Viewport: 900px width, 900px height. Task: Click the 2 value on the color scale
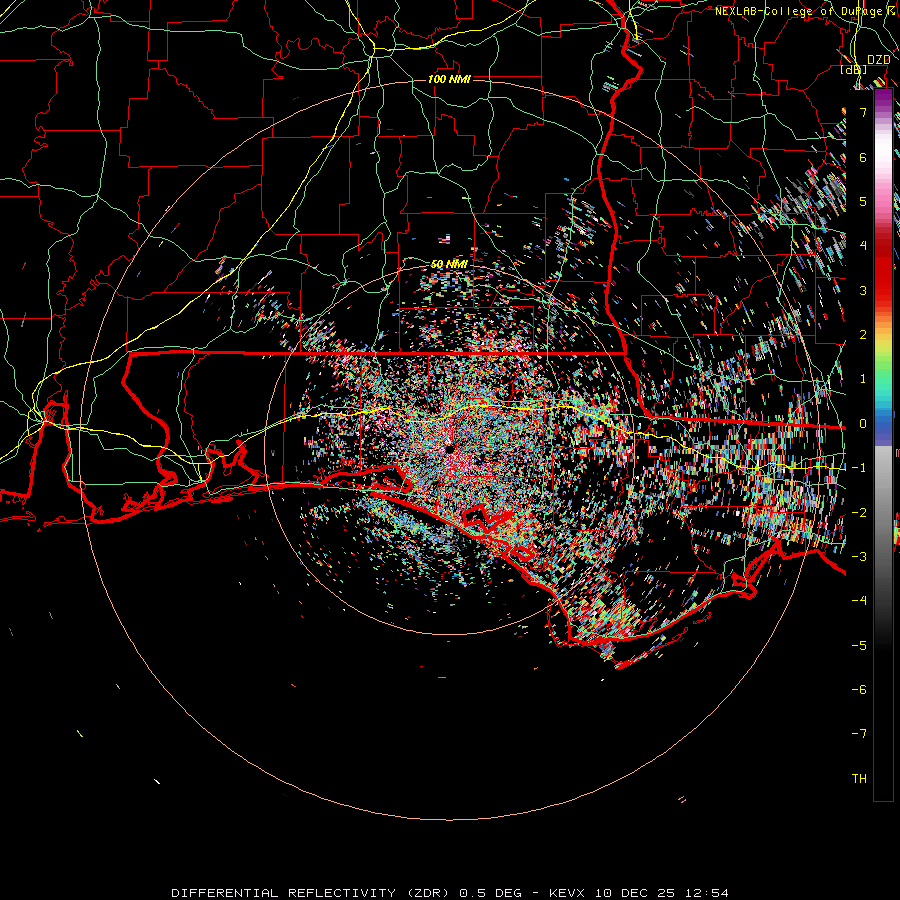click(x=863, y=335)
